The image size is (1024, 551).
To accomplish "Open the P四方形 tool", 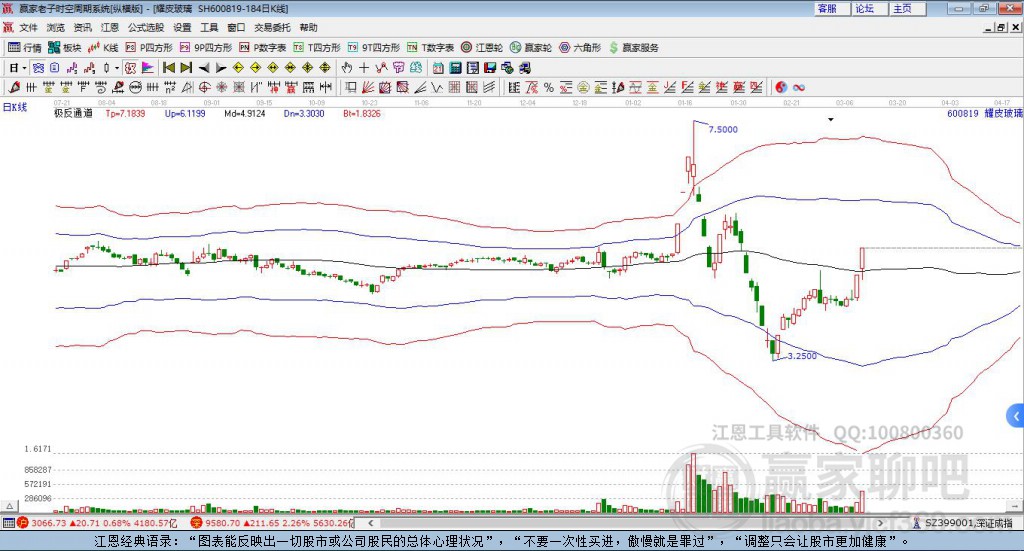I will pyautogui.click(x=149, y=48).
